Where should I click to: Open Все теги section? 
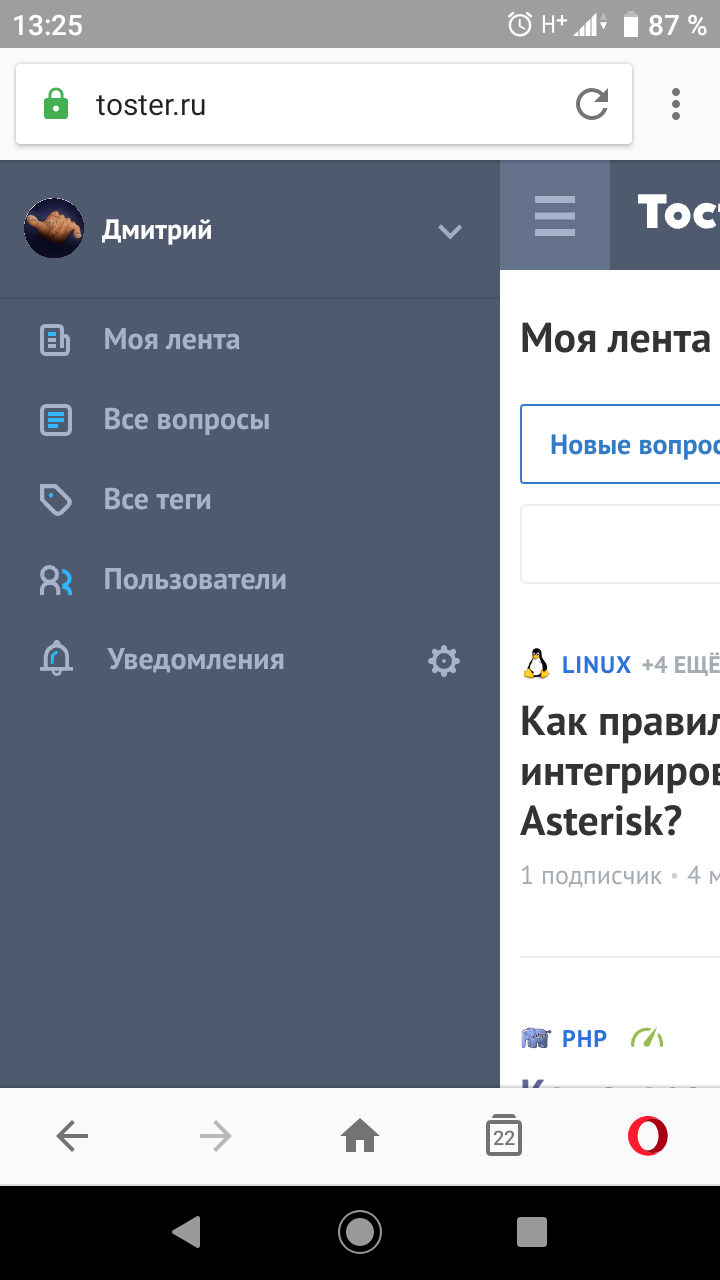point(157,500)
